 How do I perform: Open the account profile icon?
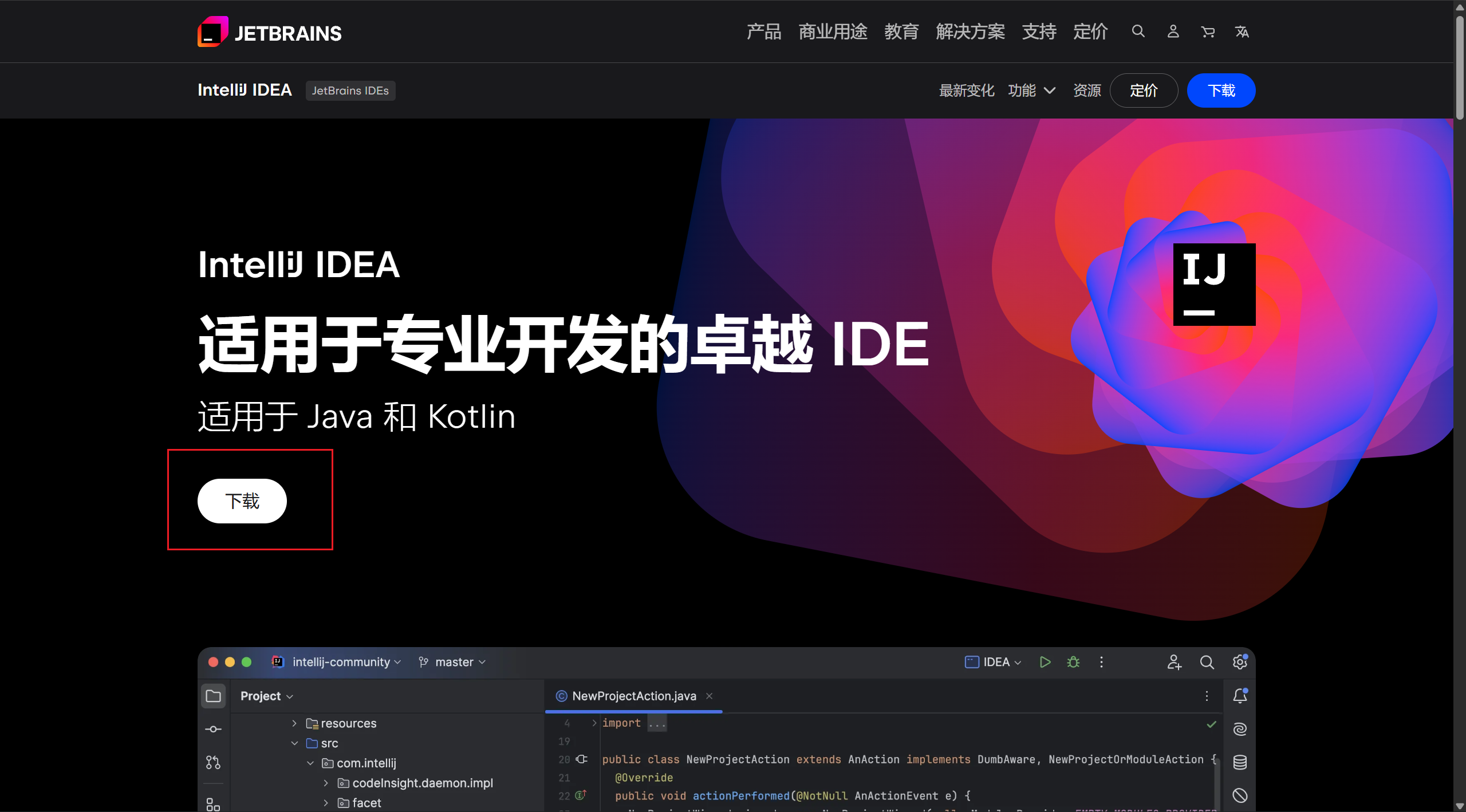point(1173,31)
